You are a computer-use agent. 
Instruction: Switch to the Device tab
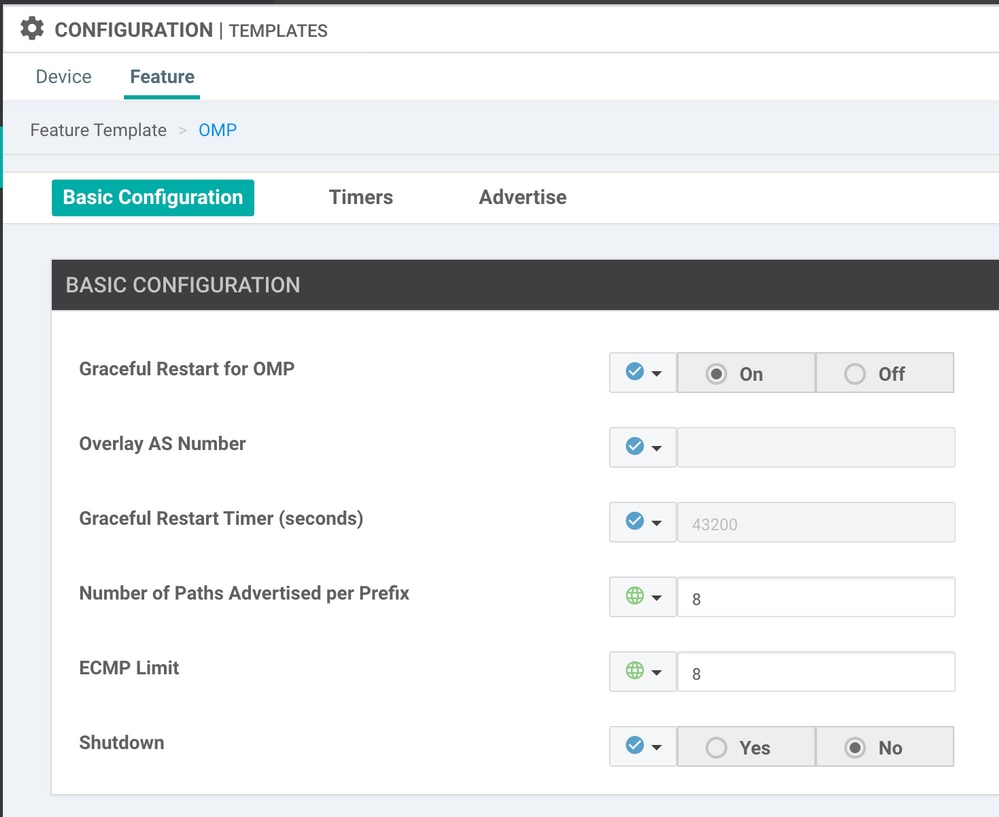tap(64, 76)
